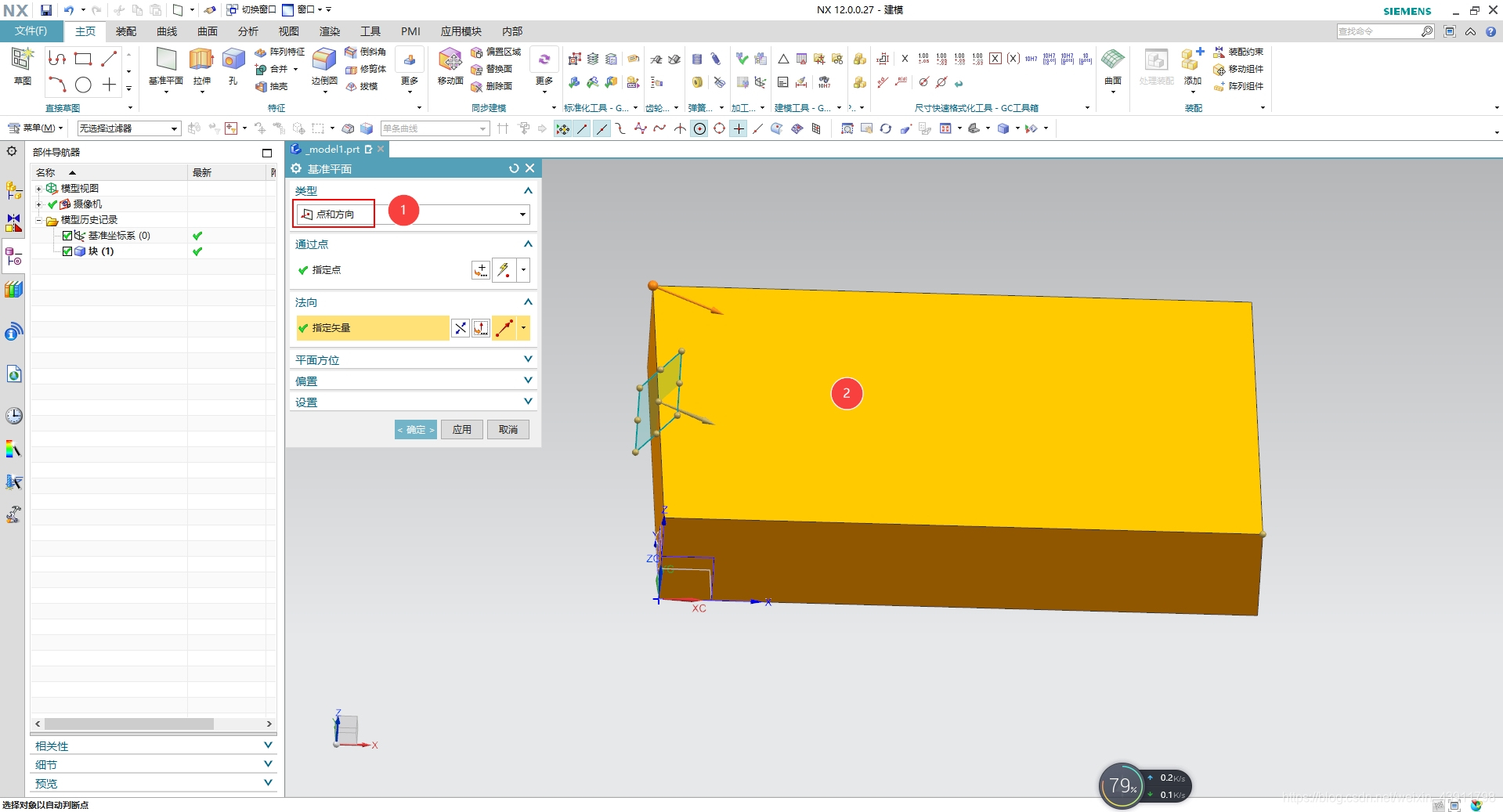Switch to the 视图 ribbon tab

289,31
